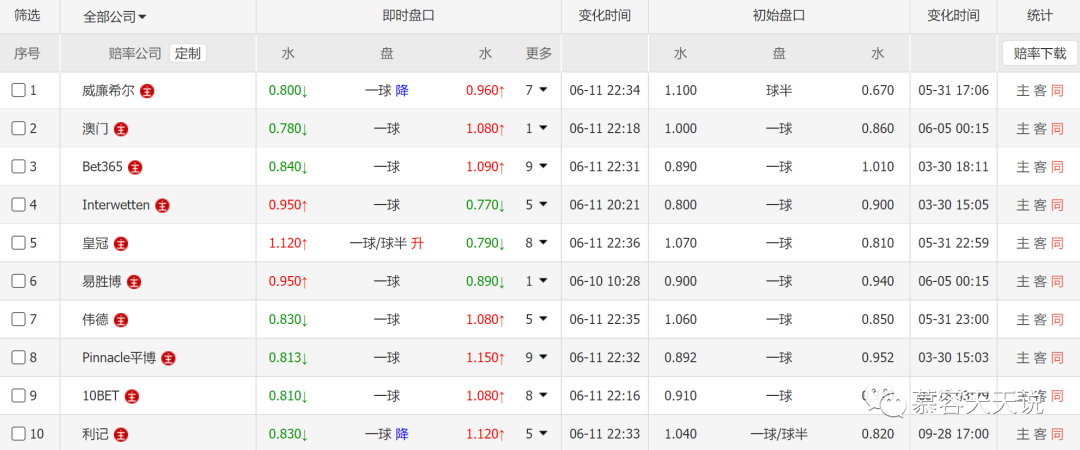
Task: Click handicap 一球 降 in 利记 row
Action: click(x=386, y=434)
